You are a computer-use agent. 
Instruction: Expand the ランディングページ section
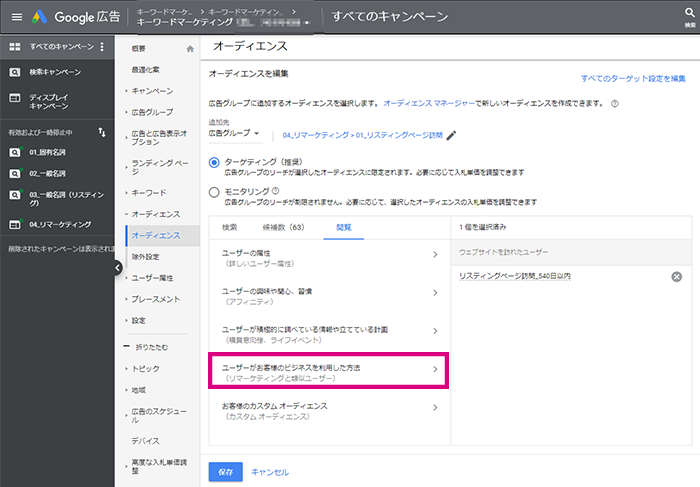click(160, 167)
